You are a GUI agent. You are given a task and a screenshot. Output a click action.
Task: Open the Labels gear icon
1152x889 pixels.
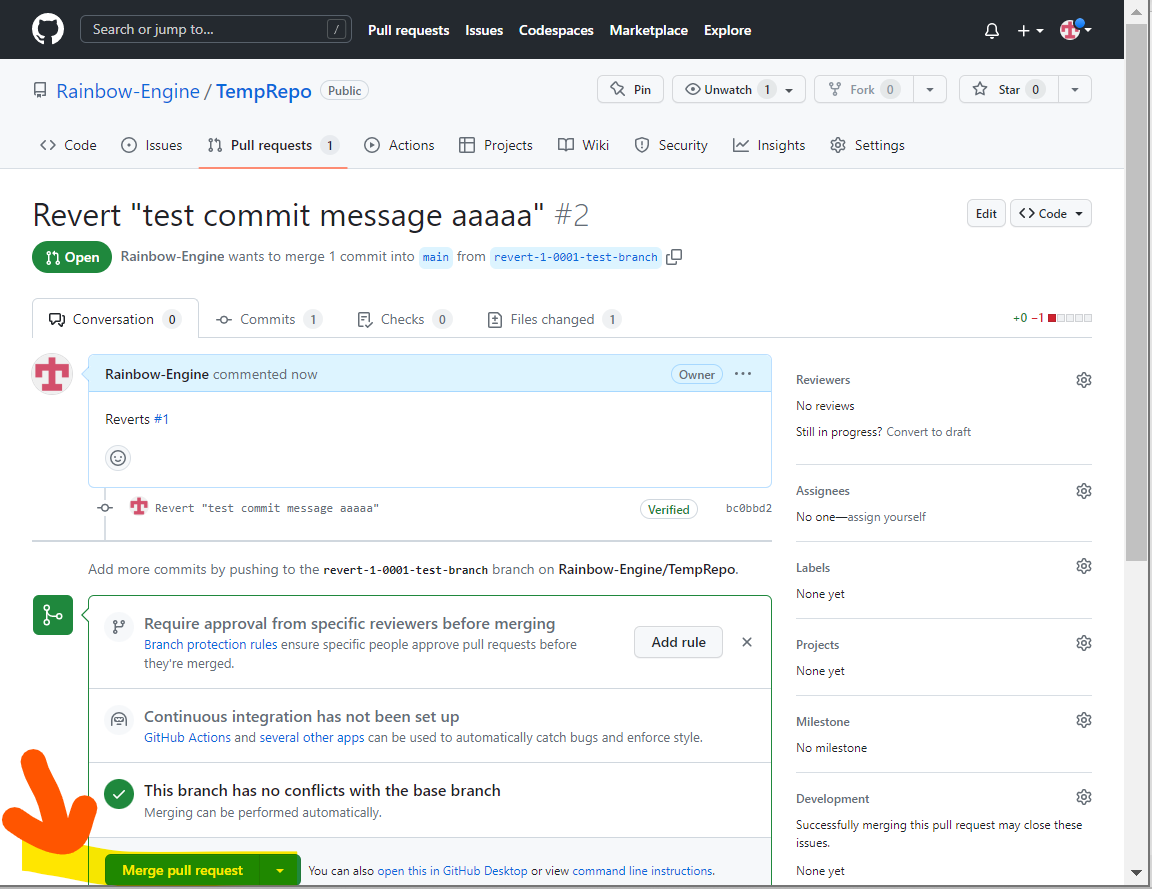1084,566
